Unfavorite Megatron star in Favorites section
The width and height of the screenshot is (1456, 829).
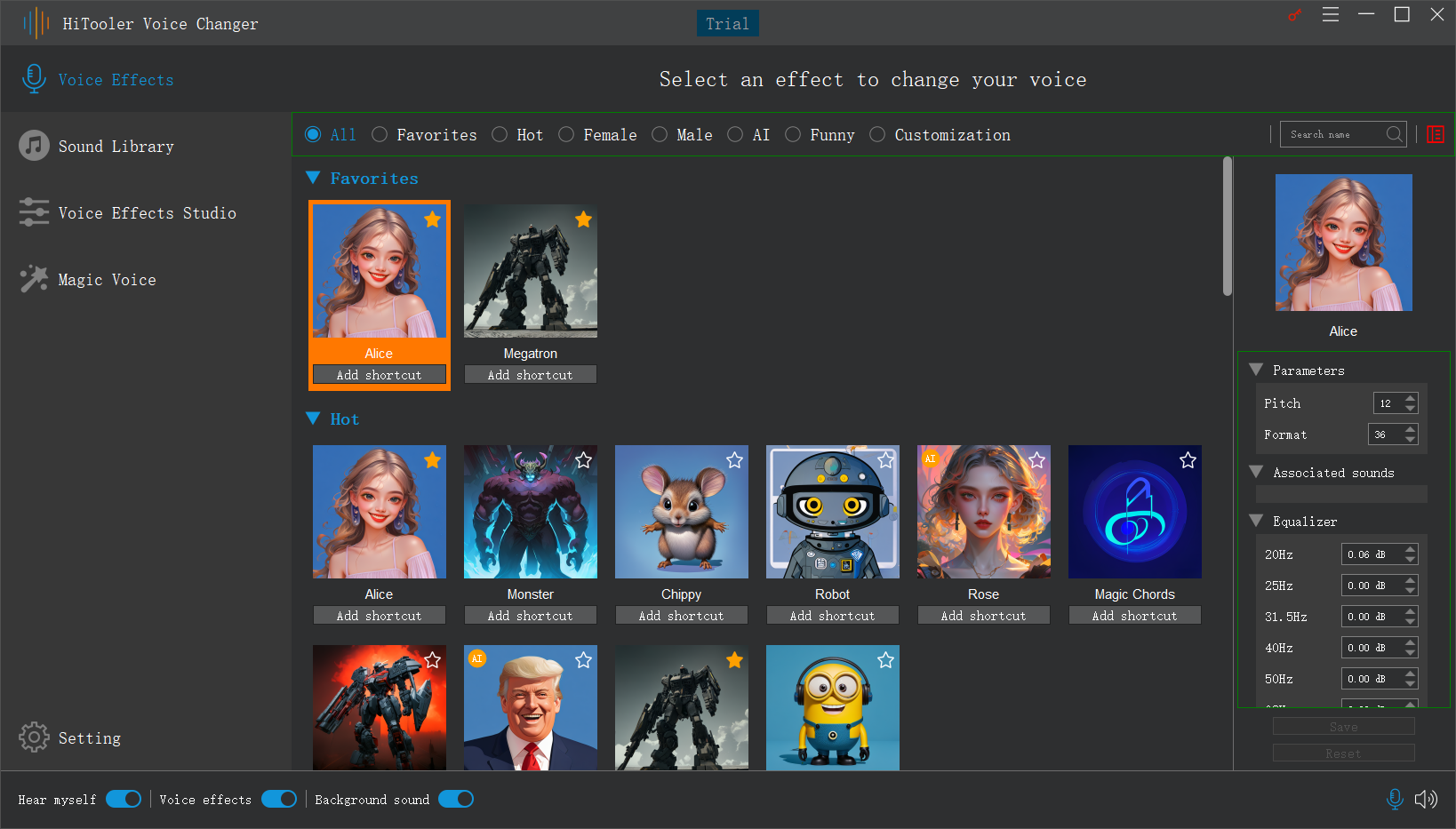pos(583,219)
